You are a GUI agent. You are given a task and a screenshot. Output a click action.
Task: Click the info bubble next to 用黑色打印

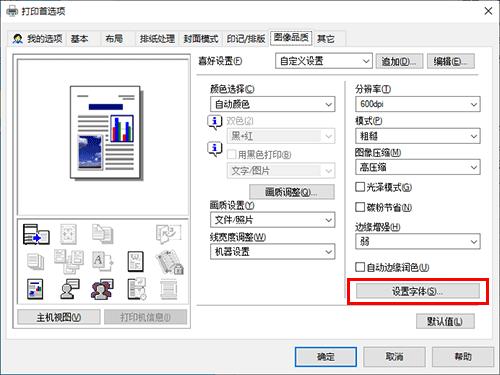point(215,149)
